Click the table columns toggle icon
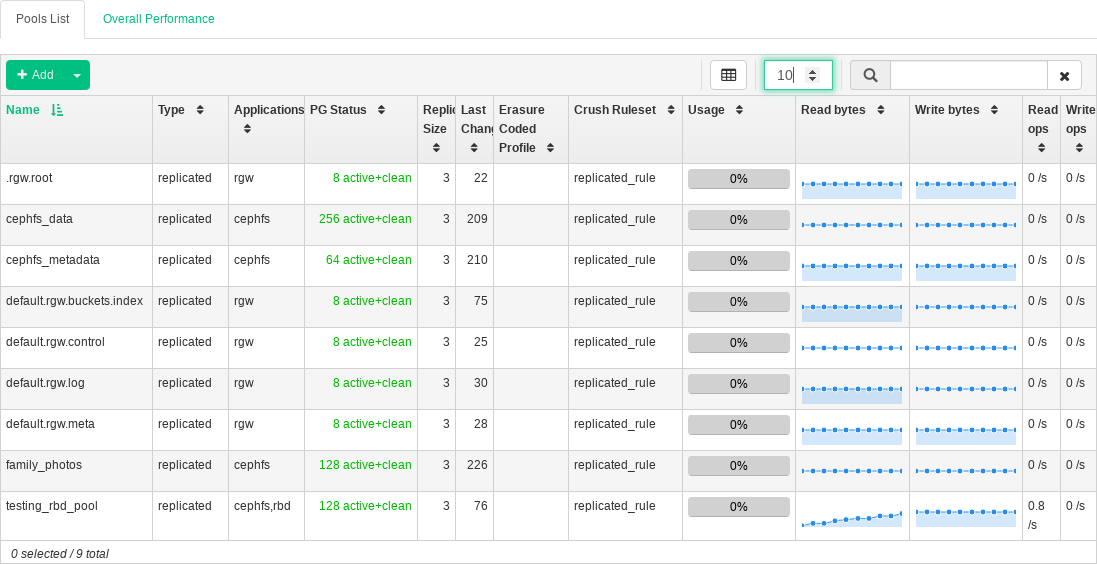 728,75
